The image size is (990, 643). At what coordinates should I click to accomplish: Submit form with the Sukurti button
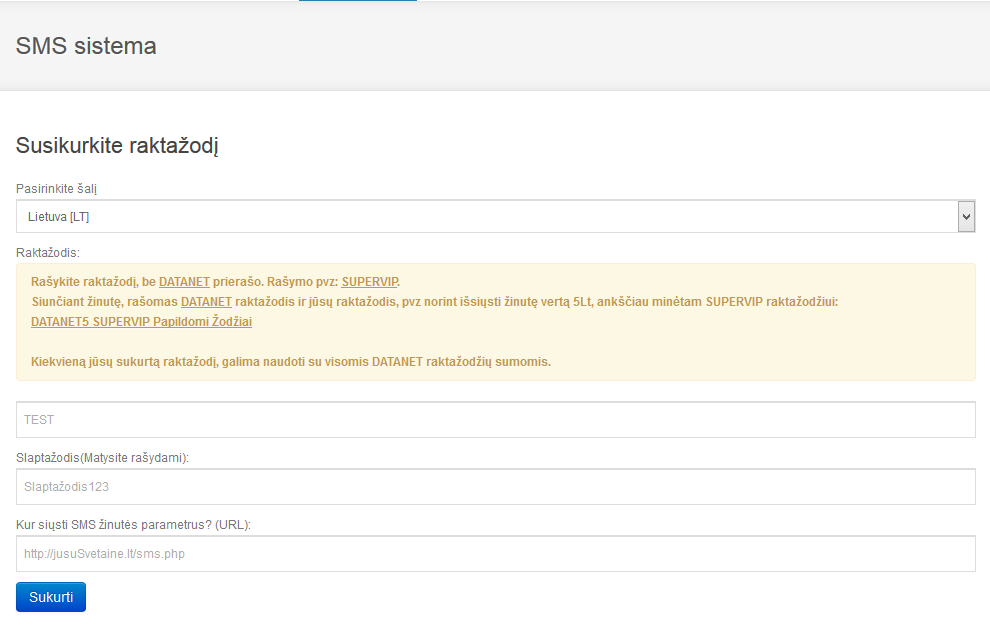(51, 597)
